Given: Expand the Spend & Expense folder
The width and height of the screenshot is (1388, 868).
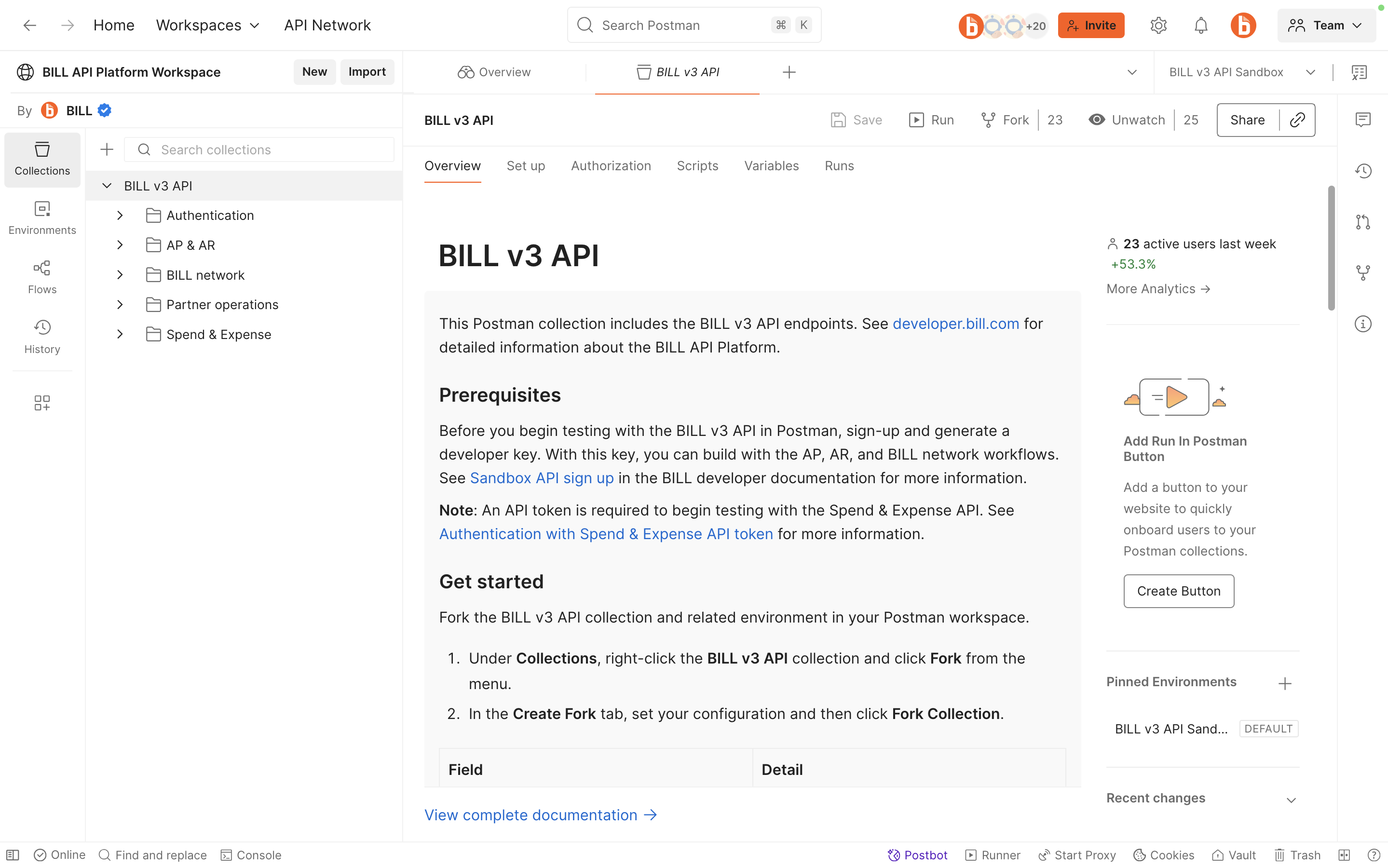Looking at the screenshot, I should coord(120,334).
